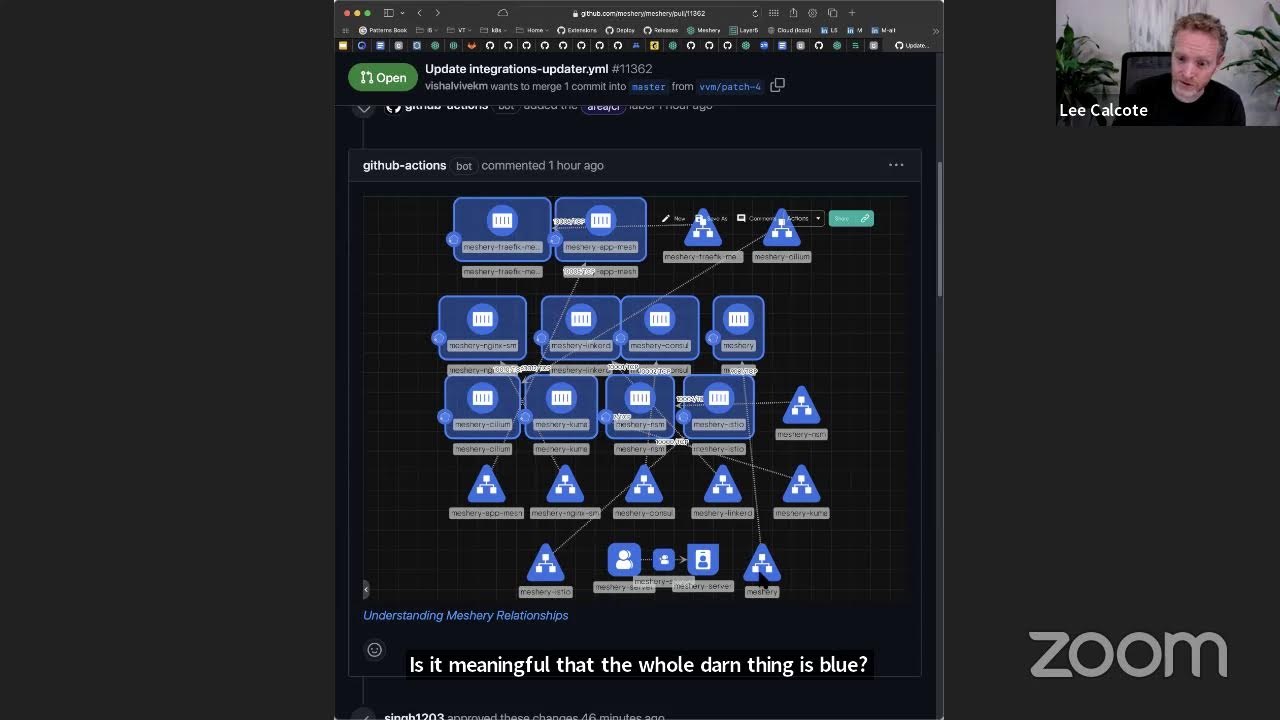Click the page vertical scrollbar
The width and height of the screenshot is (1280, 720).
click(x=939, y=230)
